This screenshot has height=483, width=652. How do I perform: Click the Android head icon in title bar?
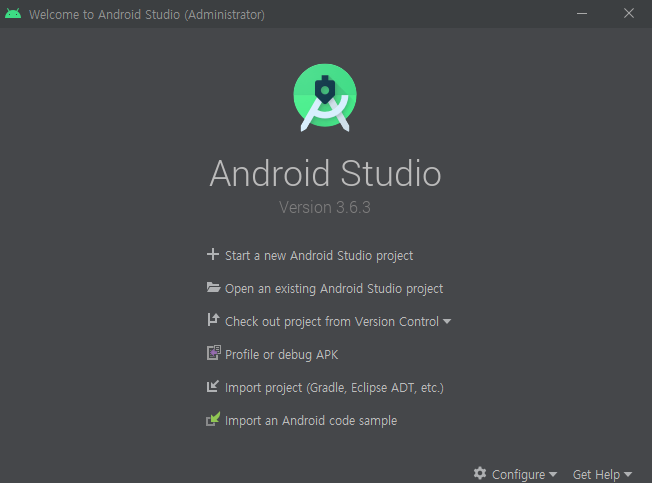tap(13, 14)
